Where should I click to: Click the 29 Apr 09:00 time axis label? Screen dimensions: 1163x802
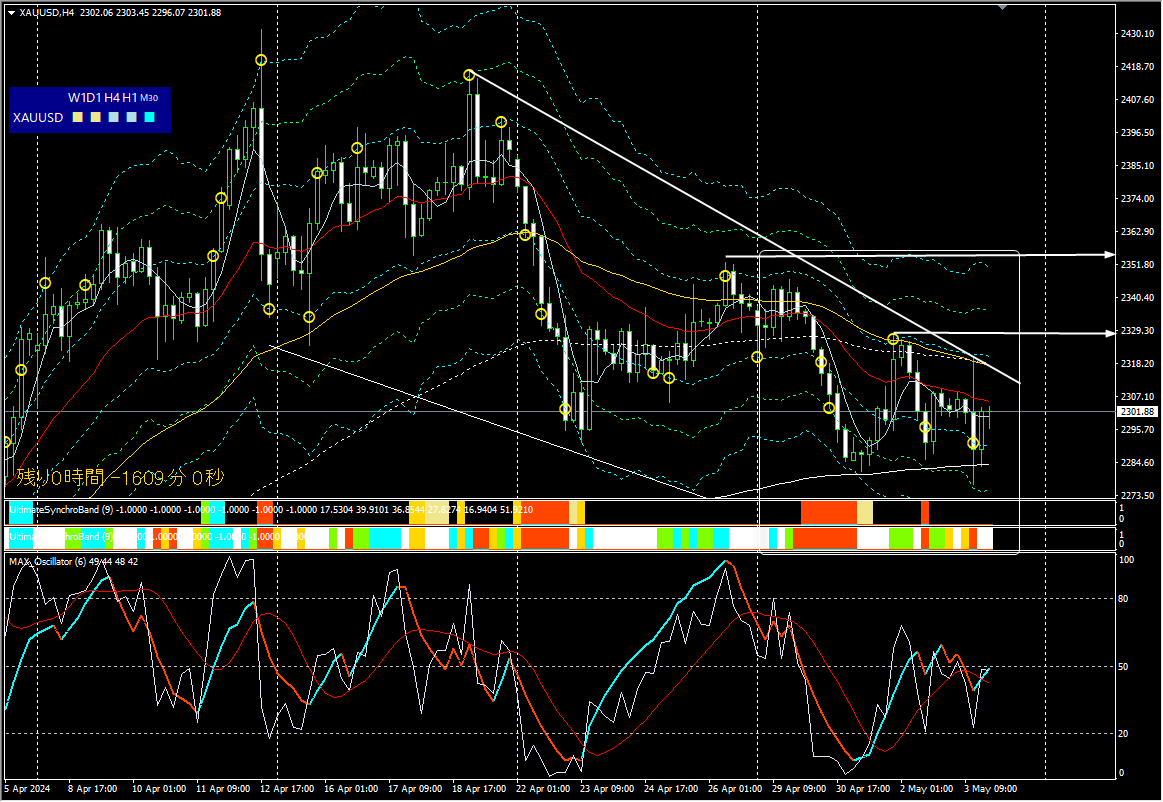click(799, 789)
